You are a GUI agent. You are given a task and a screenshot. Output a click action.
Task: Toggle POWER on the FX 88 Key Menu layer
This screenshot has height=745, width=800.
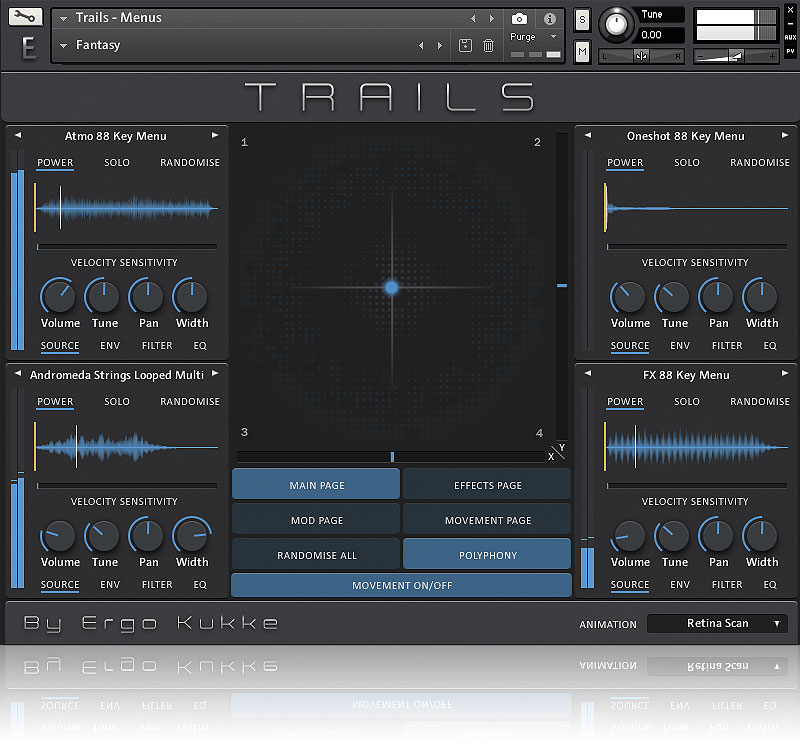[625, 402]
